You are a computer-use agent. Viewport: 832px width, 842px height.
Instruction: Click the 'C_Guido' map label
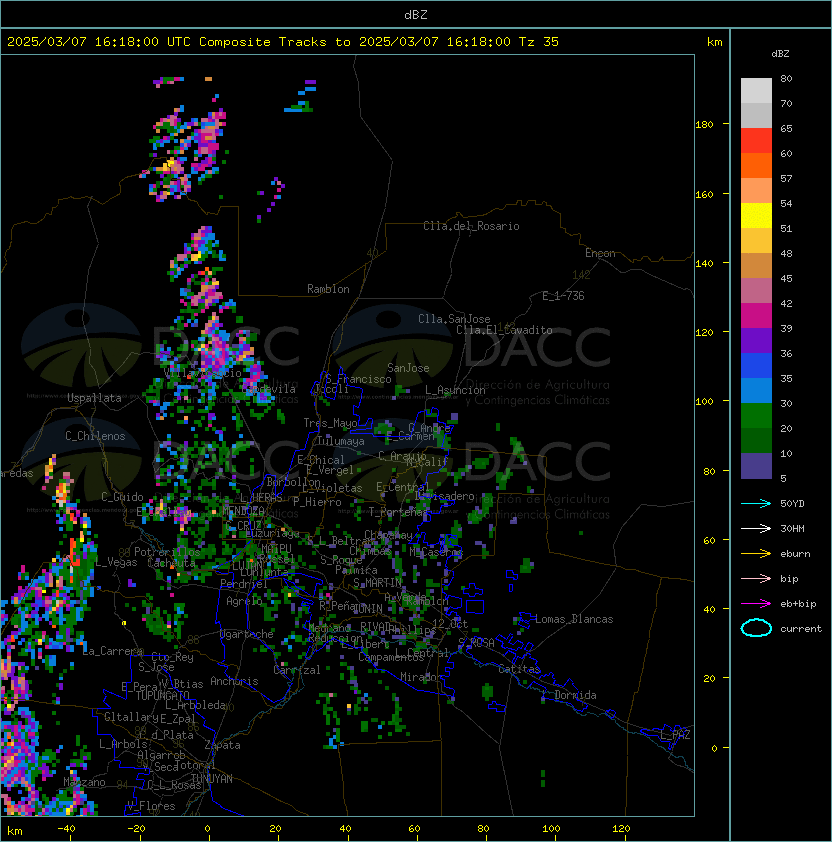click(x=122, y=497)
